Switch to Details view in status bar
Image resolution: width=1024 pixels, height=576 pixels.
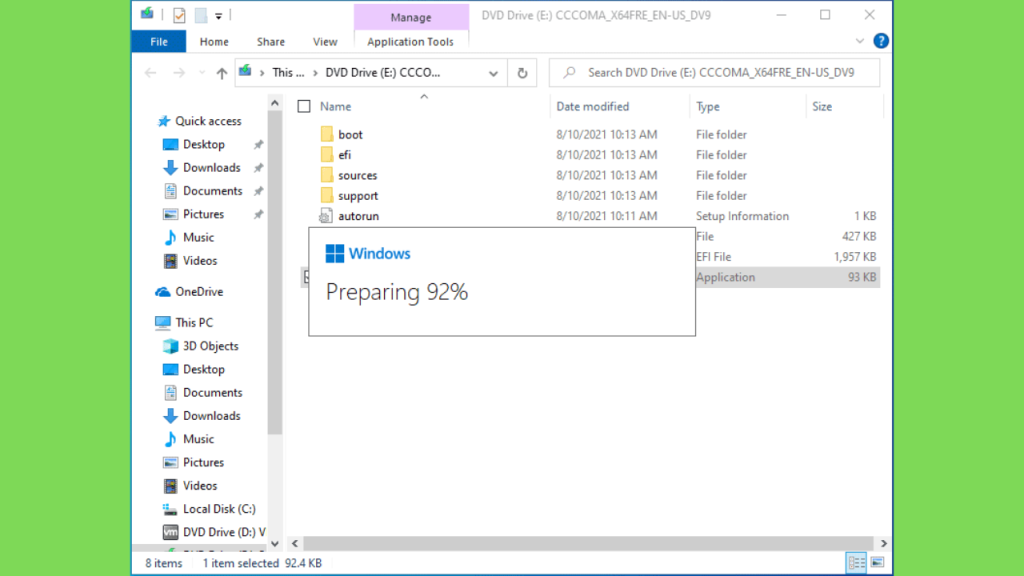[856, 562]
